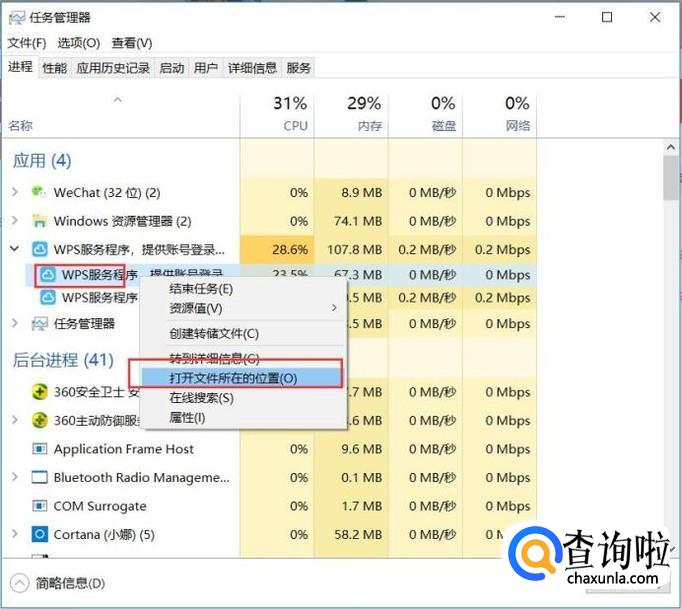The width and height of the screenshot is (682, 609).
Task: Switch to the 启动 tab
Action: [171, 68]
